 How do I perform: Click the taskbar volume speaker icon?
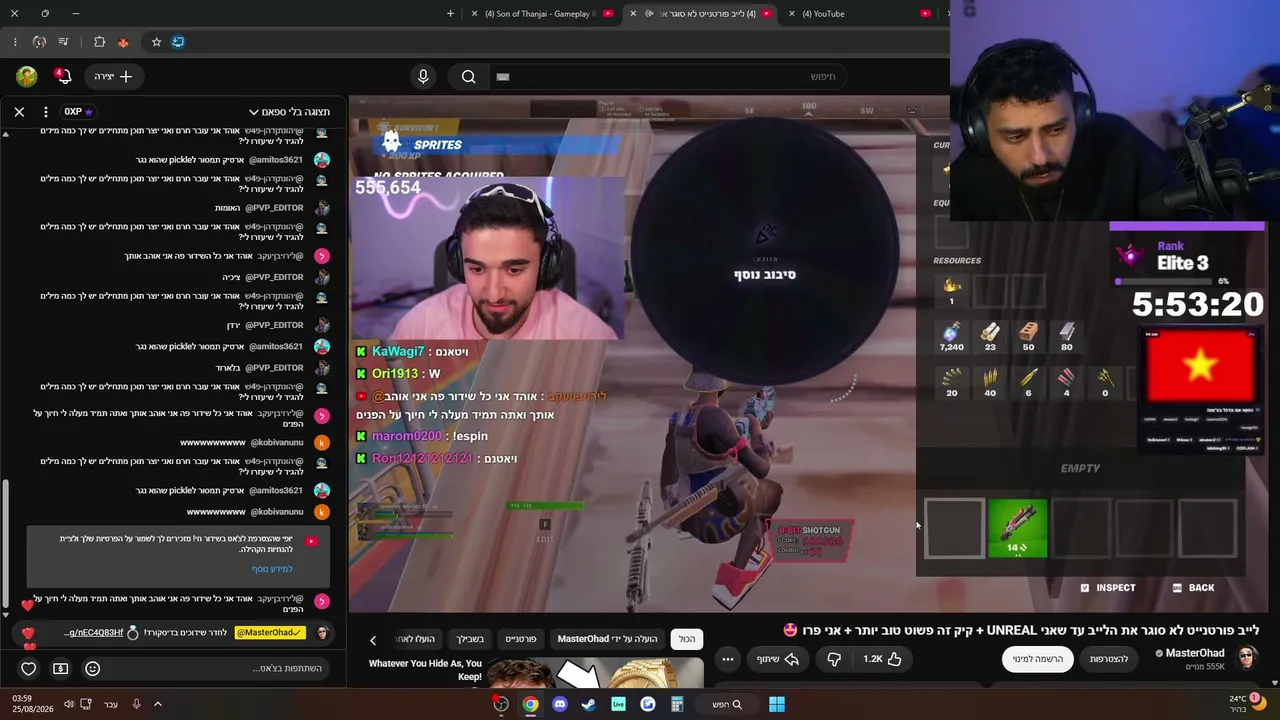pyautogui.click(x=69, y=704)
